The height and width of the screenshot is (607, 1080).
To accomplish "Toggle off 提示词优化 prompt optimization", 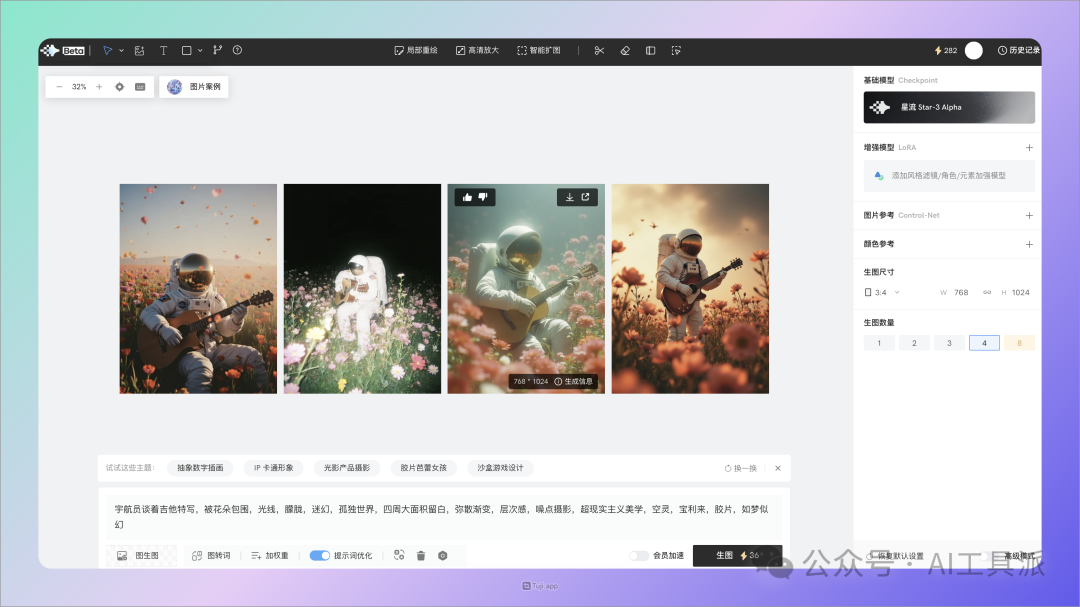I will click(321, 555).
